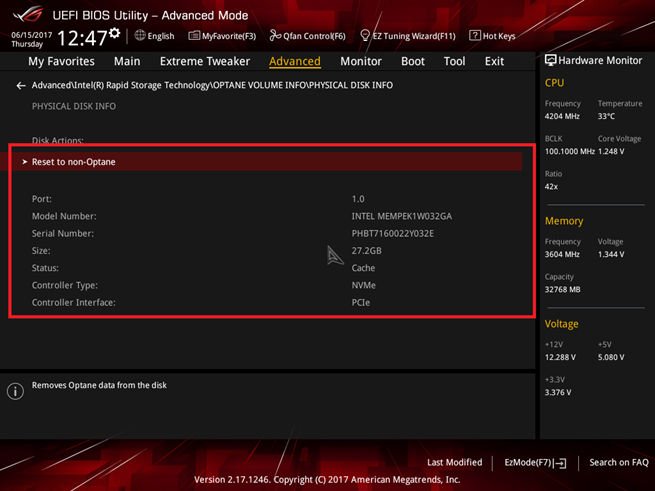655x491 pixels.
Task: Click +5V reading 5.080 V
Action: [611, 357]
